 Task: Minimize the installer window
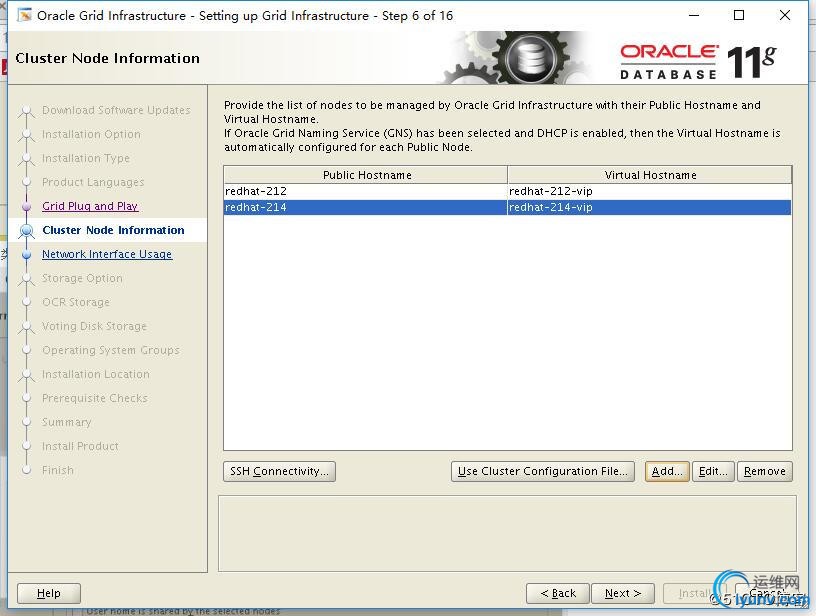click(x=694, y=15)
